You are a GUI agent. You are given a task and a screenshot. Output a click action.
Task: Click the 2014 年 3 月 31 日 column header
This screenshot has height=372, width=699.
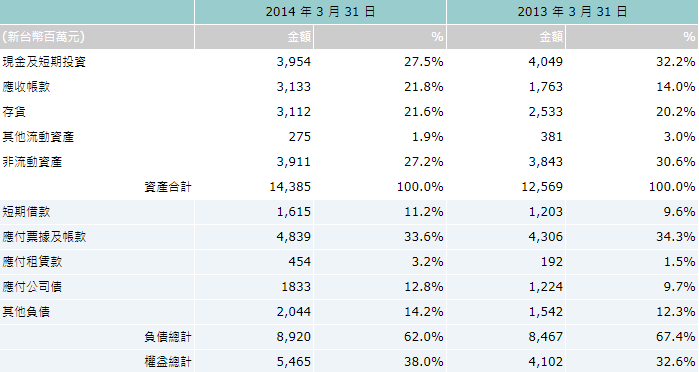320,12
